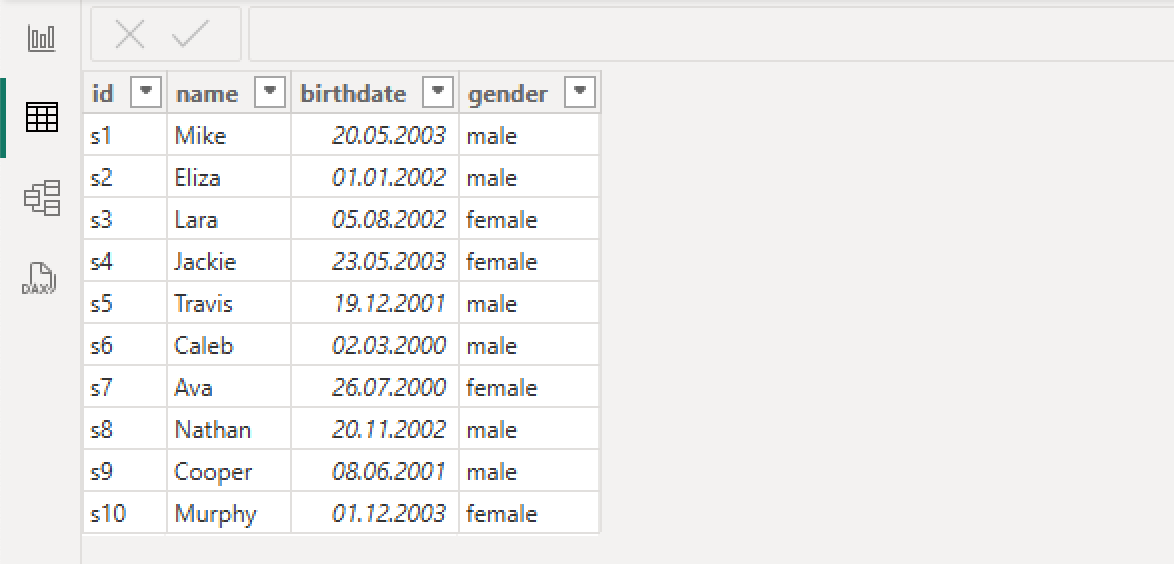Select the birthdate column header
The height and width of the screenshot is (564, 1174).
(x=375, y=93)
